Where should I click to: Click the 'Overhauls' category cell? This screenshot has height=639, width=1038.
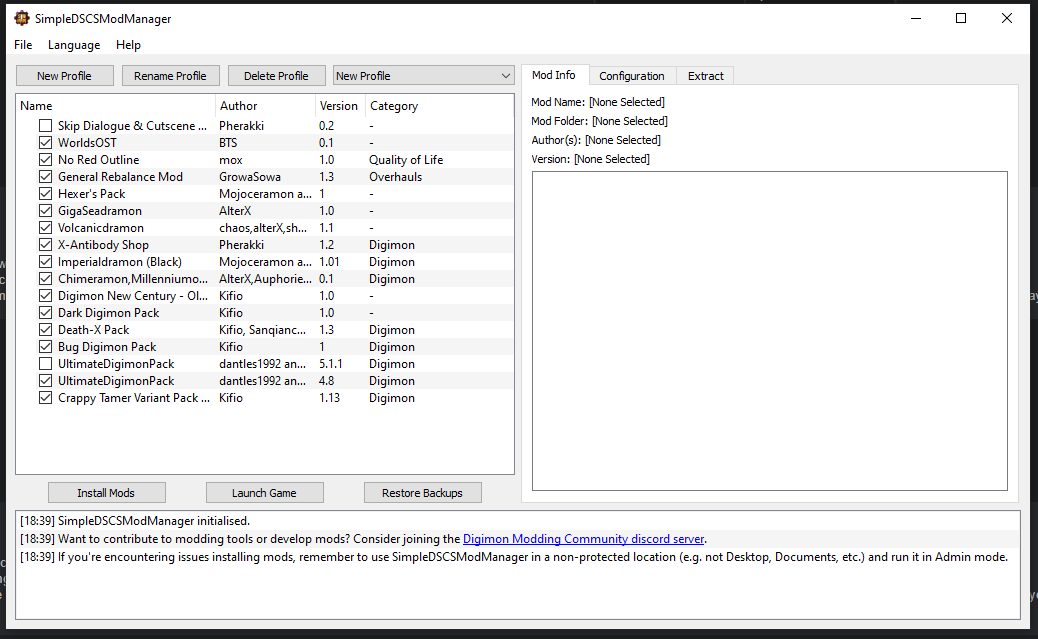point(395,176)
